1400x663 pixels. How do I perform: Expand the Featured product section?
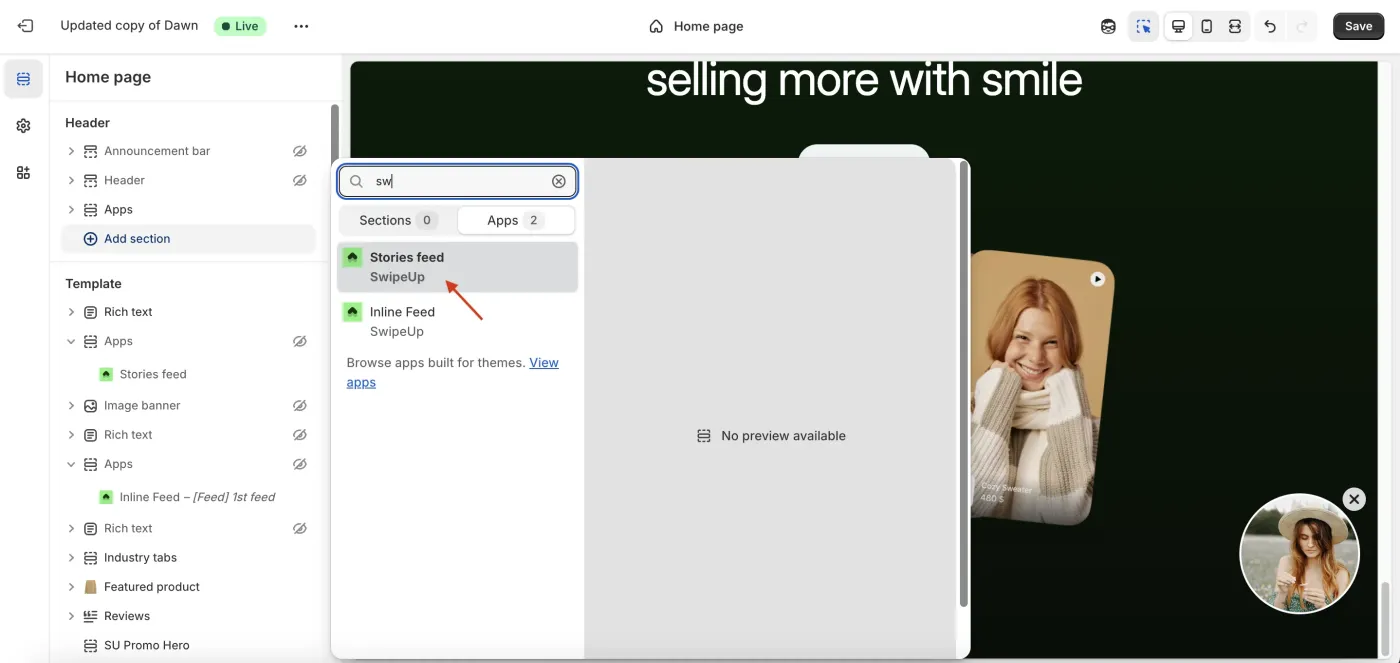pyautogui.click(x=71, y=586)
